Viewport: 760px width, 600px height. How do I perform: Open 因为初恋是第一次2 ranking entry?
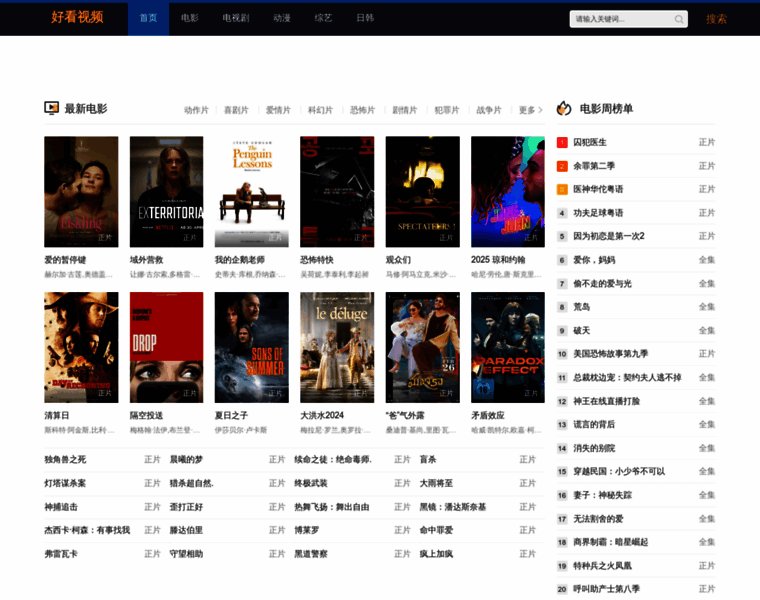click(x=609, y=236)
